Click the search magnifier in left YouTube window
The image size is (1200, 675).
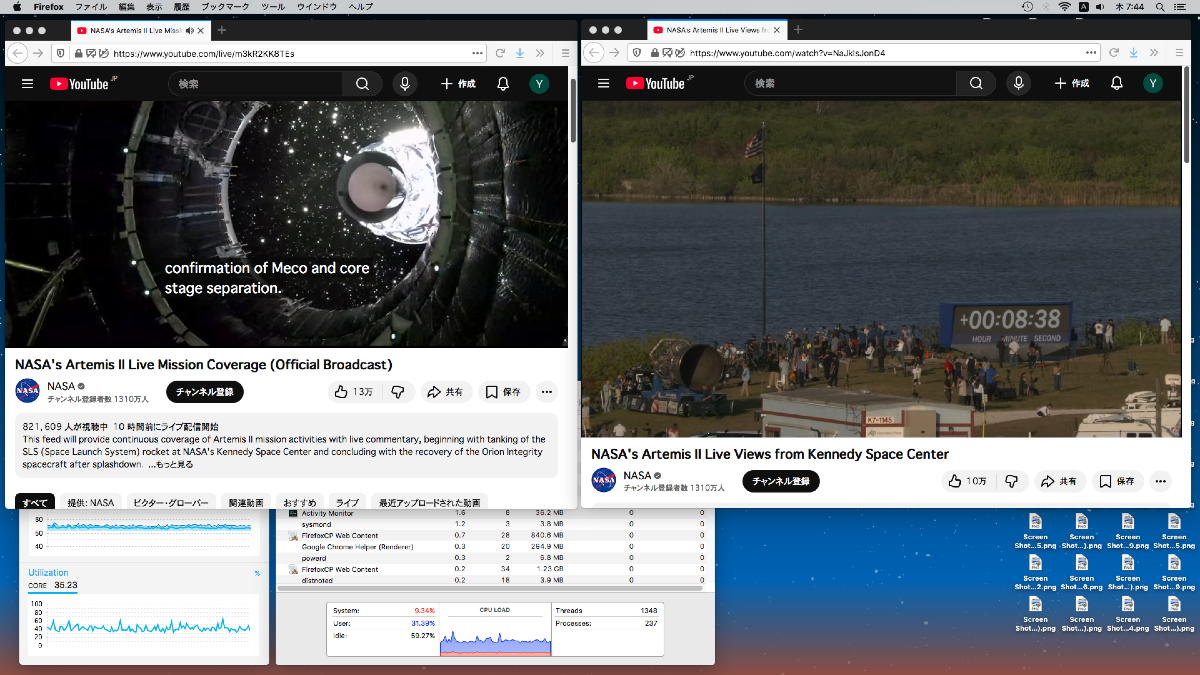click(363, 84)
